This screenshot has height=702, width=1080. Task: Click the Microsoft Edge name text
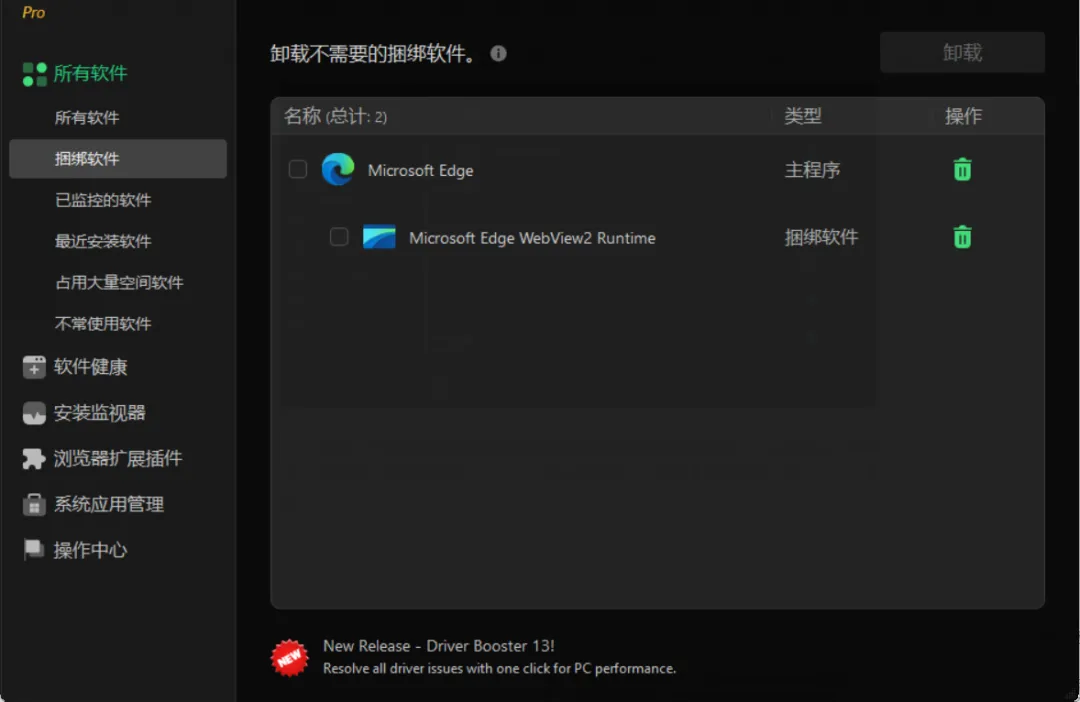point(420,170)
